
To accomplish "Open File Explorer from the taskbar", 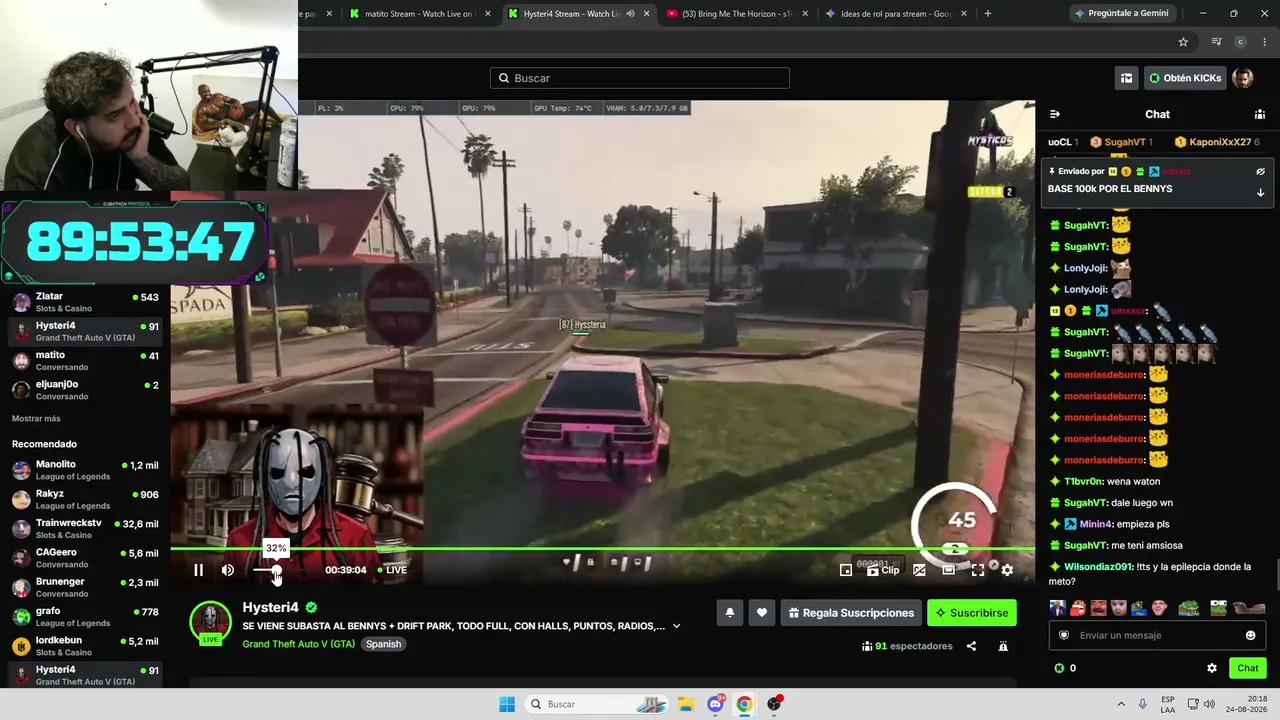I will pos(686,704).
